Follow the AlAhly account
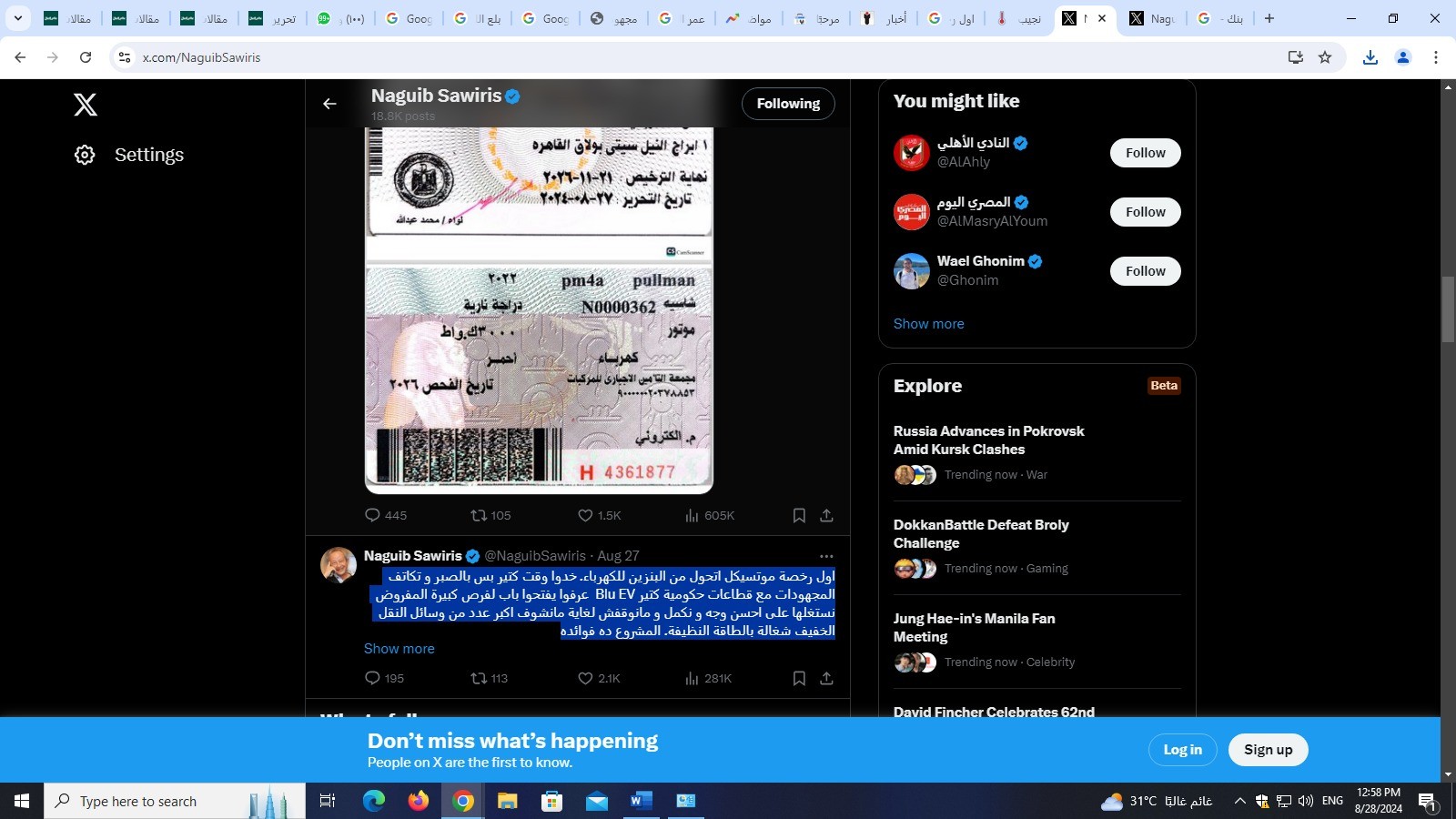This screenshot has height=819, width=1456. coord(1145,153)
